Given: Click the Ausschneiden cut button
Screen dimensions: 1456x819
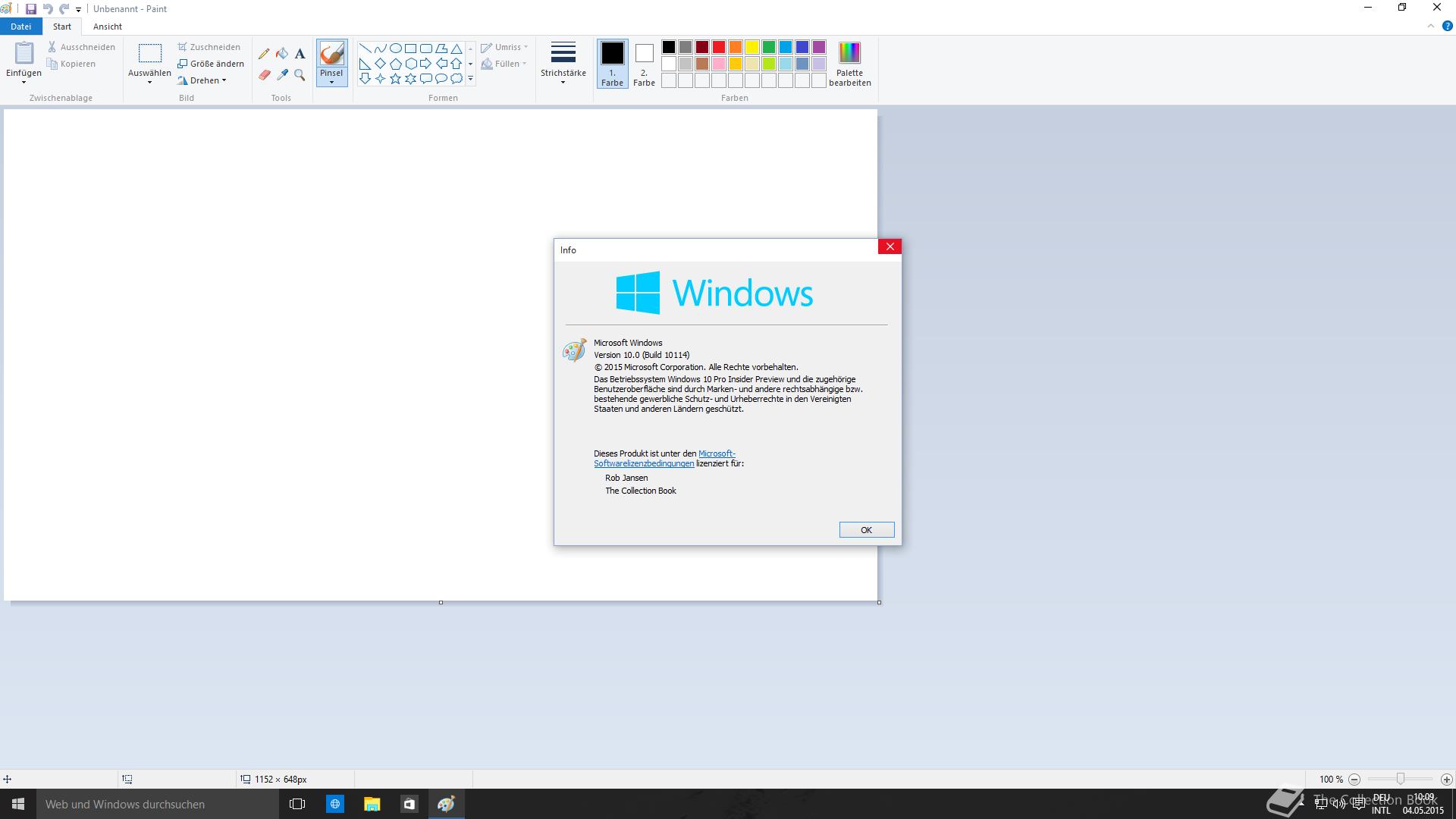Looking at the screenshot, I should coord(81,47).
